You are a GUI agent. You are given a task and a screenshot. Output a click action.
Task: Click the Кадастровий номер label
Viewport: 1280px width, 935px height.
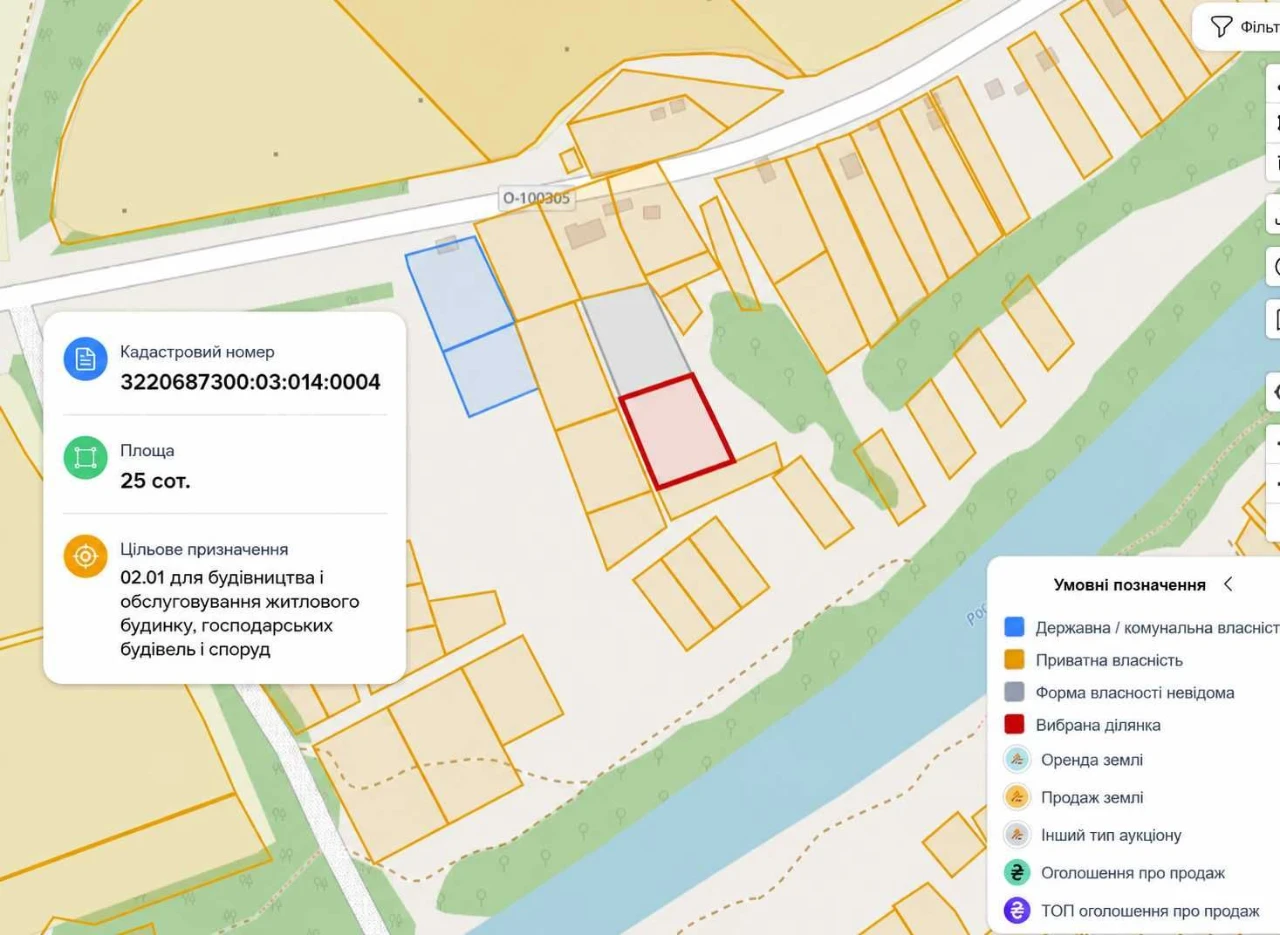(x=197, y=352)
